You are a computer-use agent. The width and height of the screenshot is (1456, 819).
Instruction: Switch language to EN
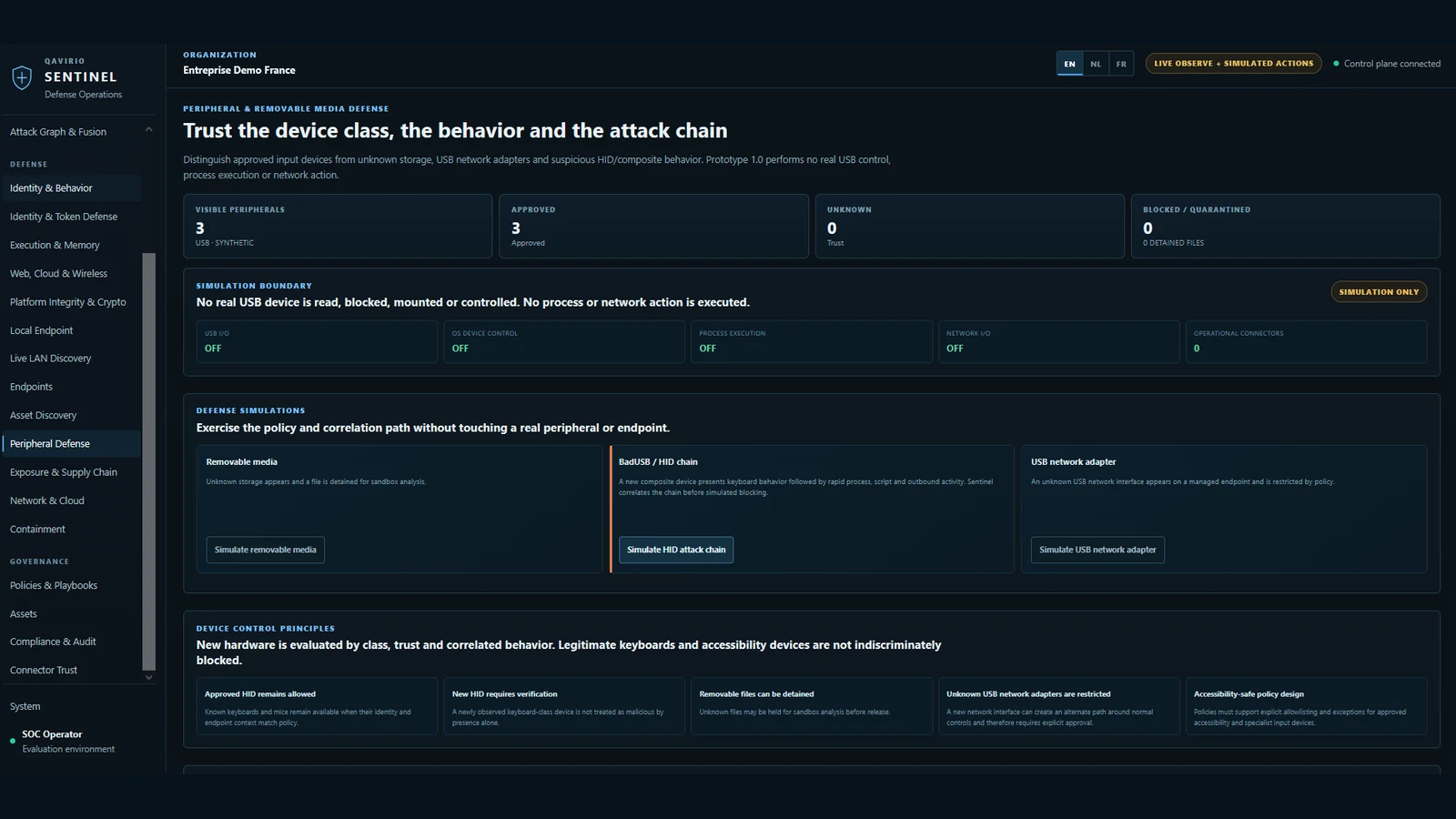[x=1069, y=64]
